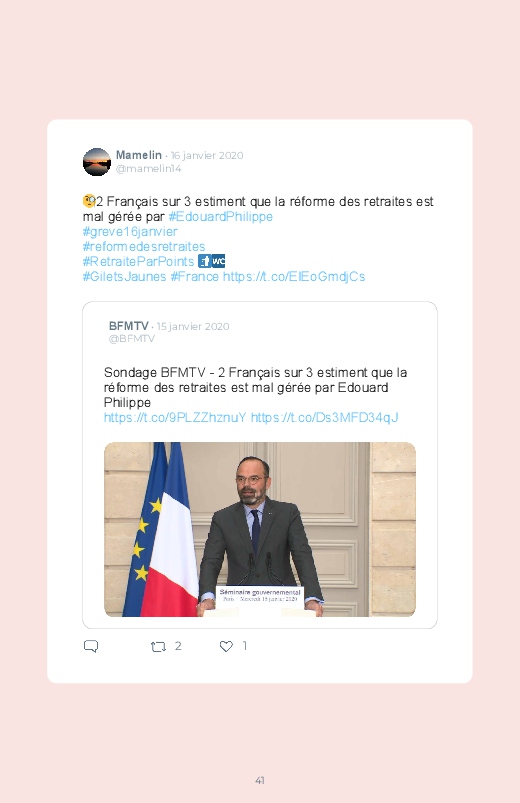Open the press conference photo thumbnail
The image size is (520, 803).
[x=260, y=529]
